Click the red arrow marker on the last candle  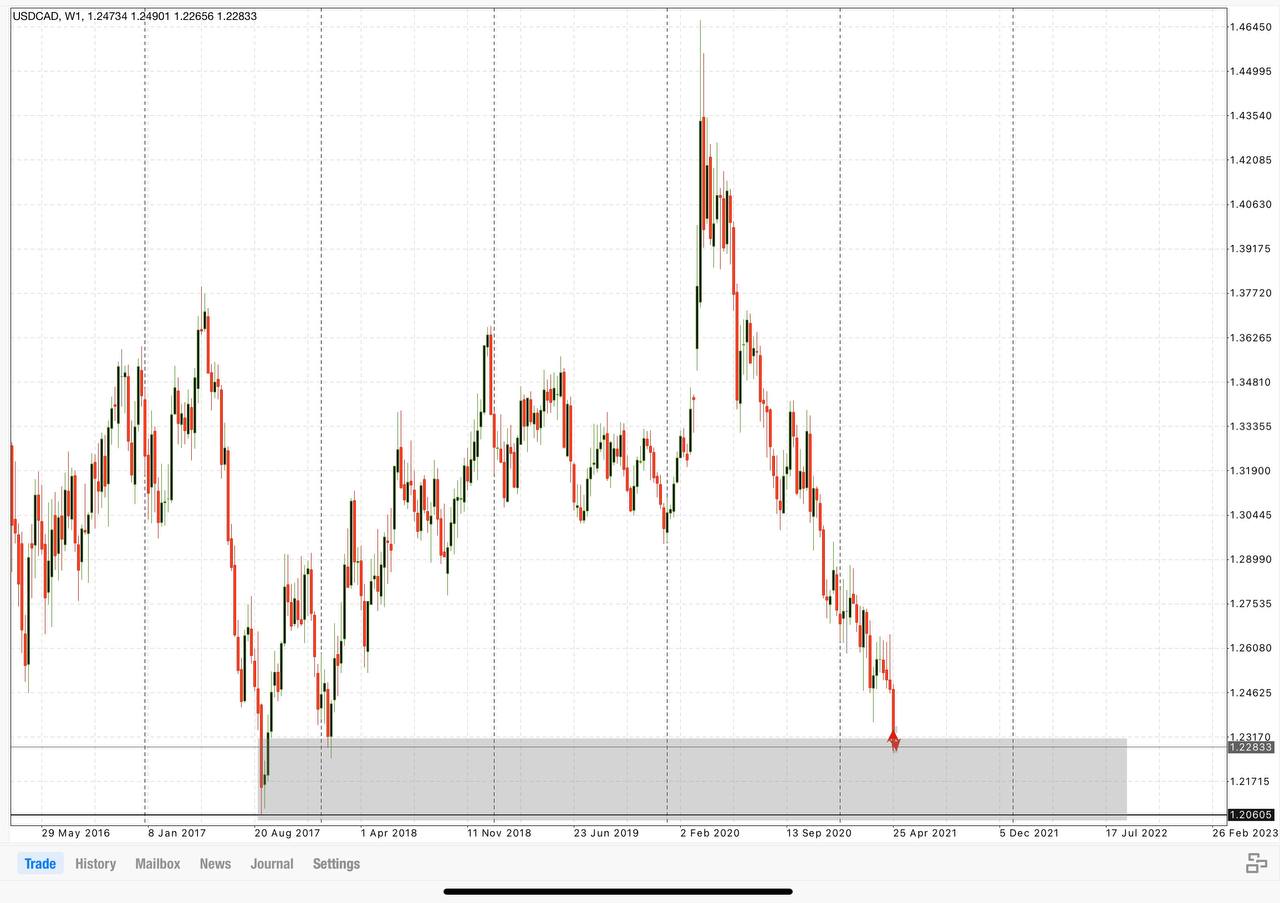pos(894,740)
